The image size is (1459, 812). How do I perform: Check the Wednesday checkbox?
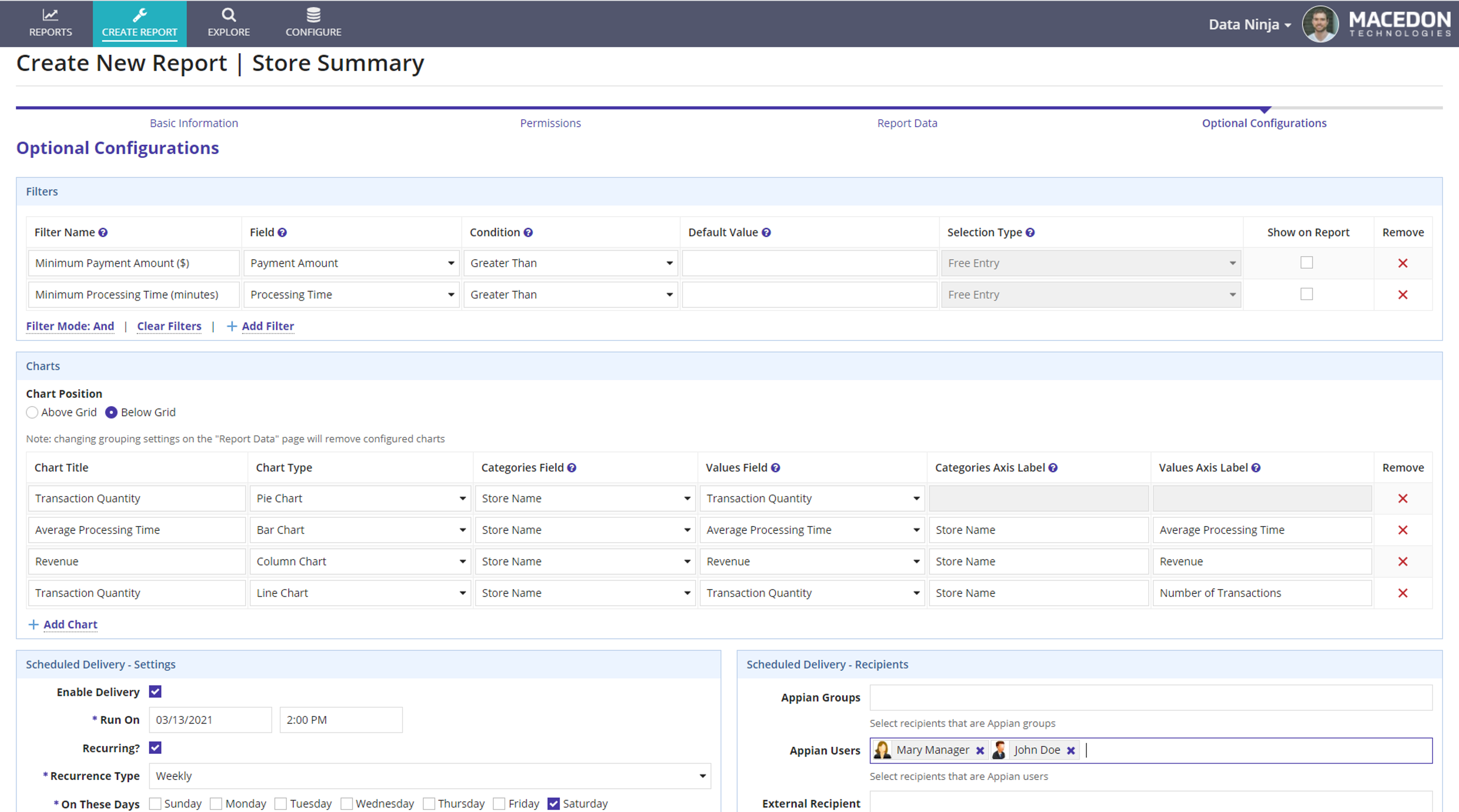coord(347,804)
